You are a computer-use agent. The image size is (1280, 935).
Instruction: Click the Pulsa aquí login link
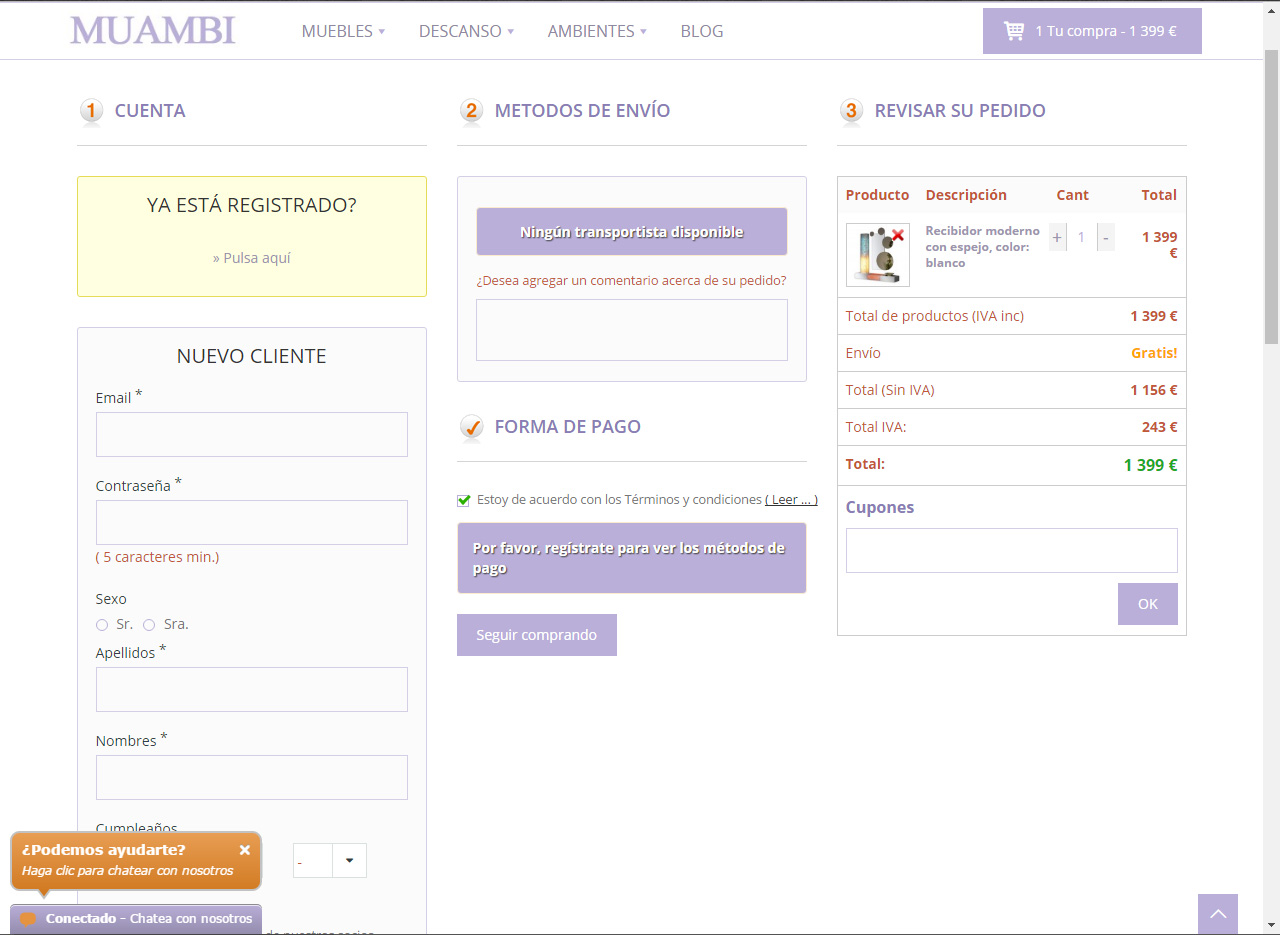[x=252, y=258]
